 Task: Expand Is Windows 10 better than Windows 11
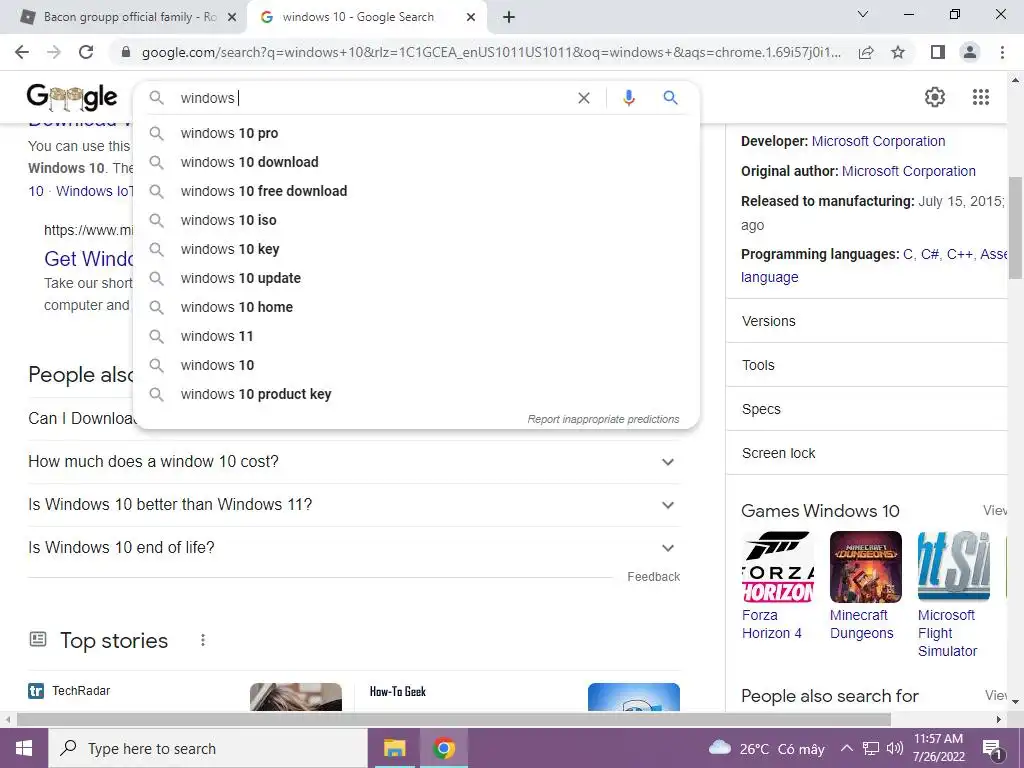[x=354, y=505]
